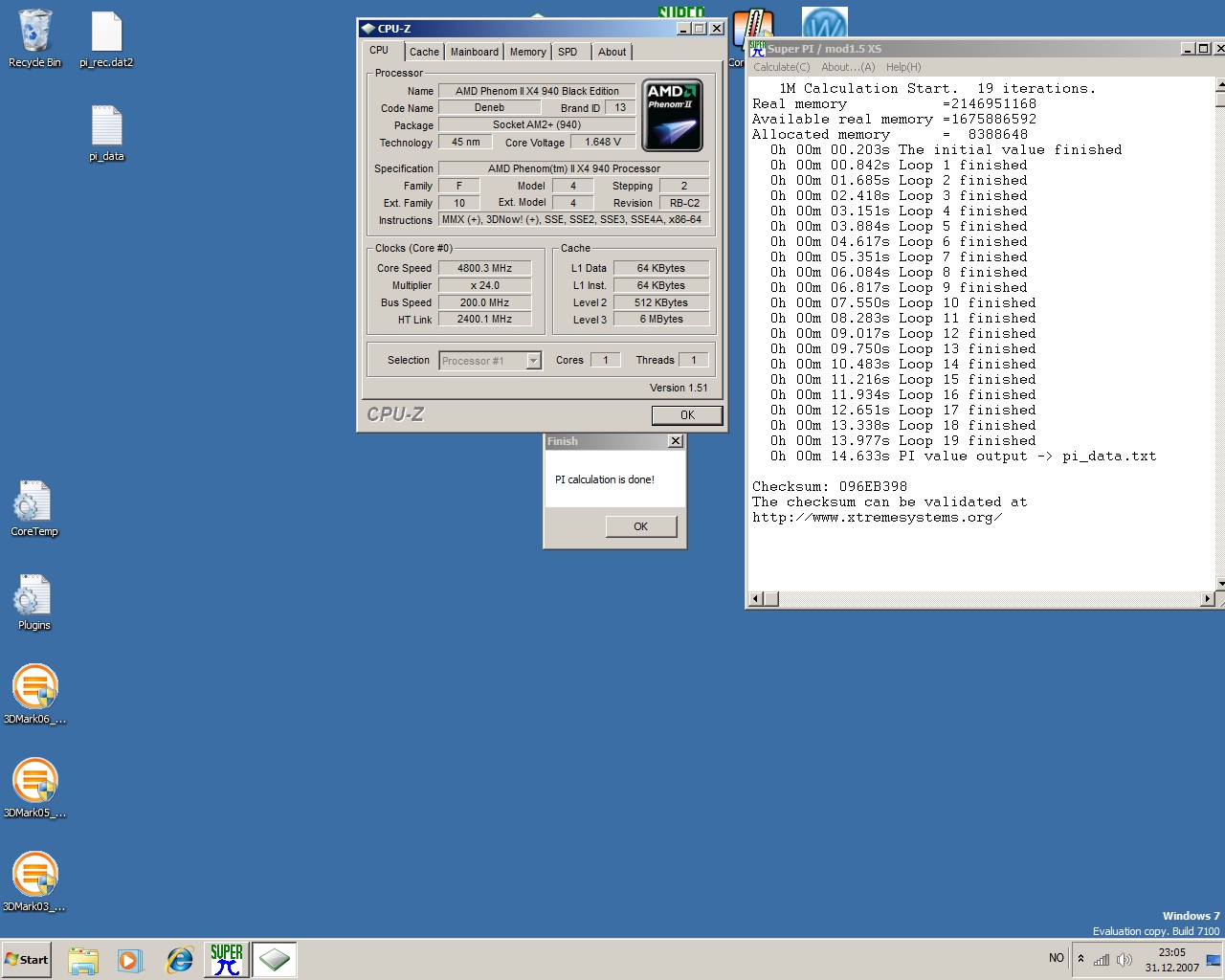
Task: Show hidden tray icons arrow
Action: [1080, 958]
